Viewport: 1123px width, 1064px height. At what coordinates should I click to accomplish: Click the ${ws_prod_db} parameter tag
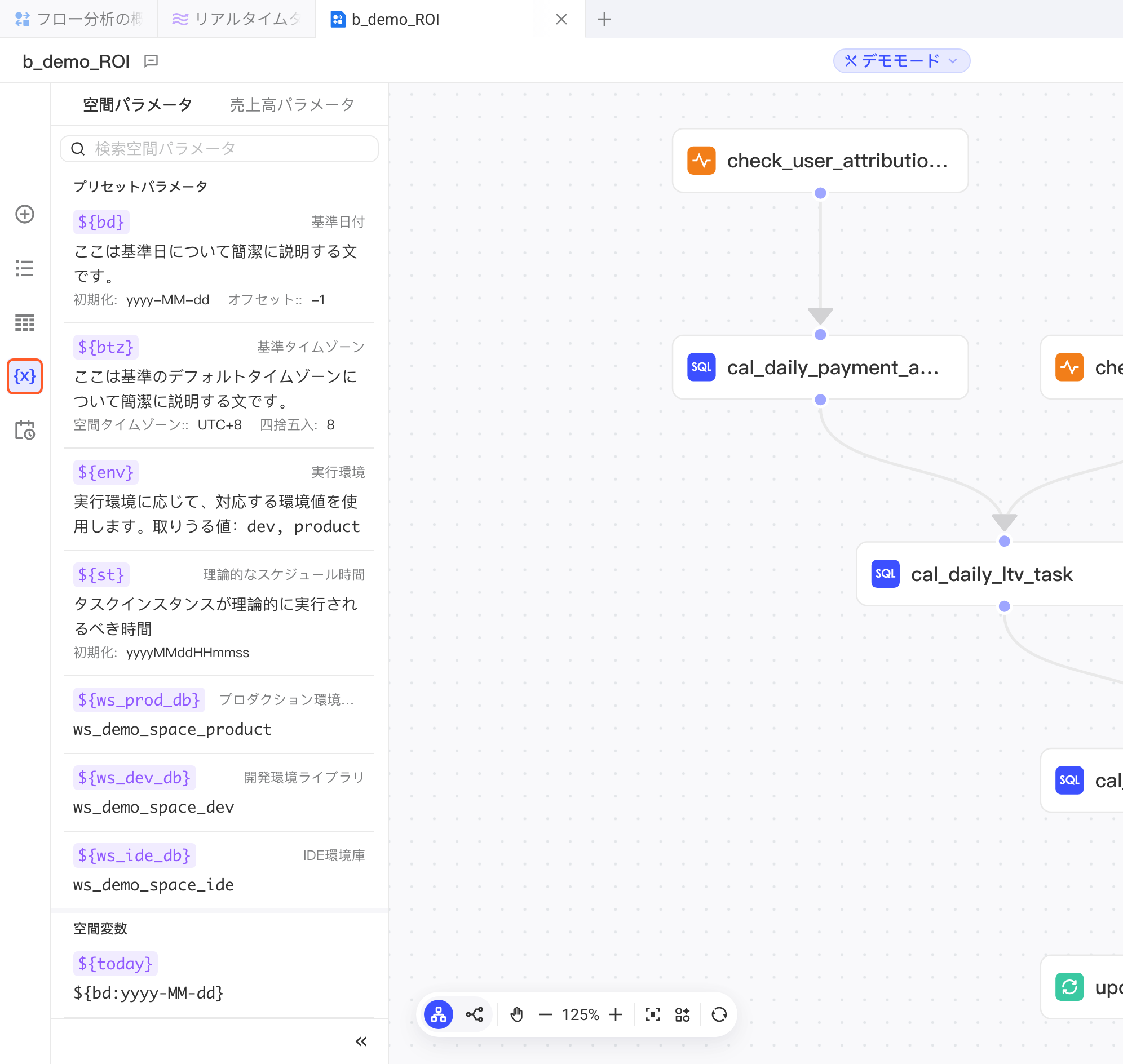(139, 699)
